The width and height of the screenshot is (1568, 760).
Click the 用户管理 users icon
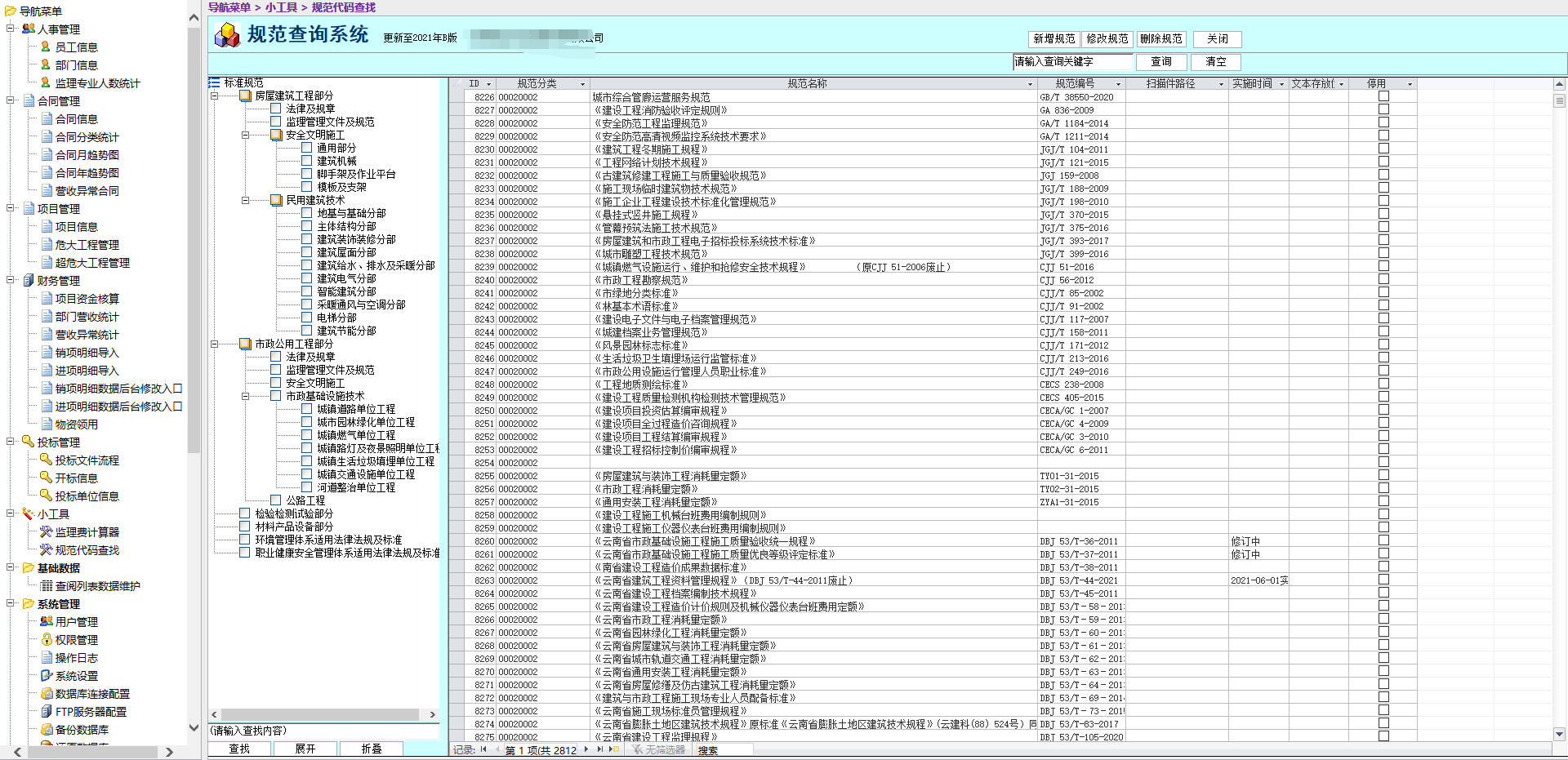(x=47, y=621)
